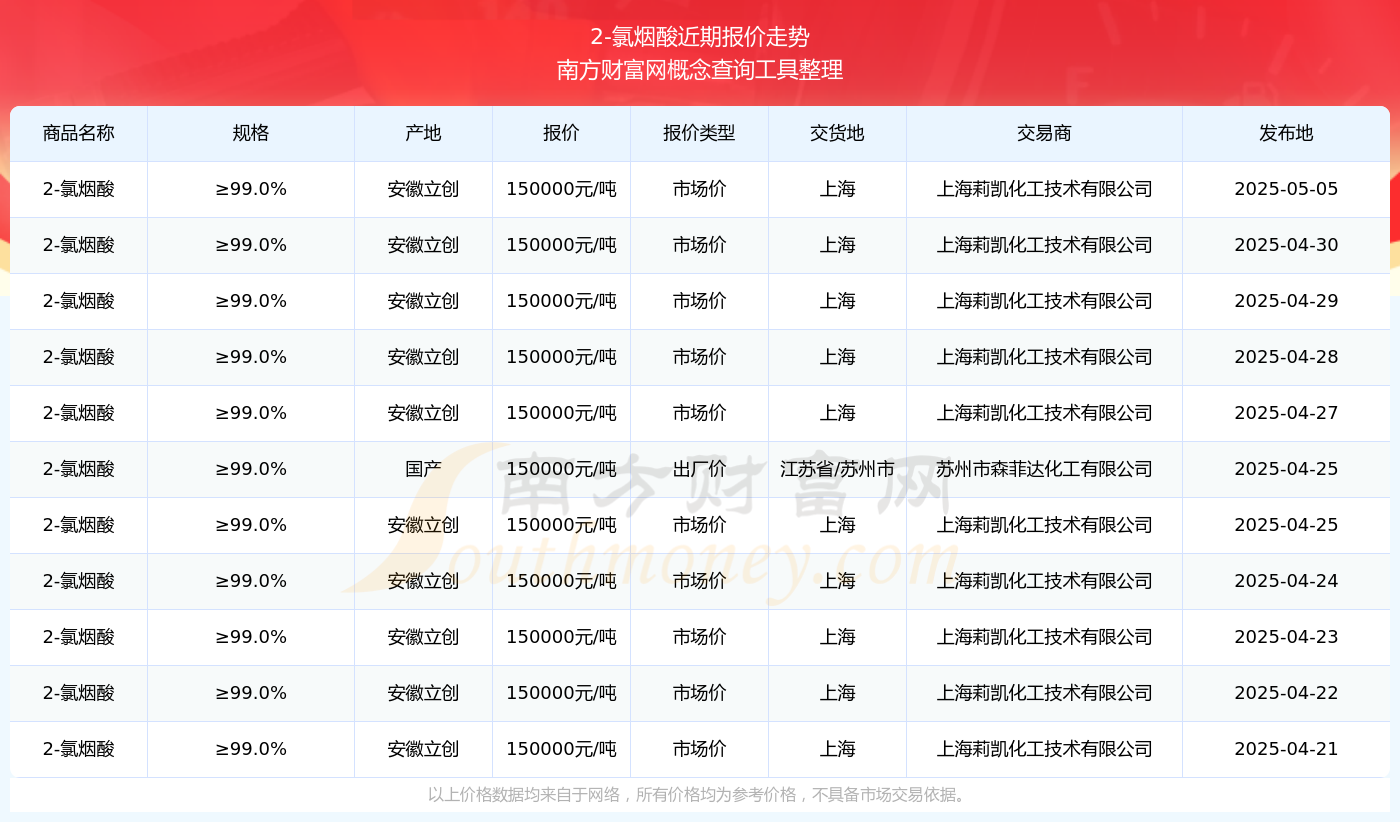Viewport: 1400px width, 822px height.
Task: Select the date 2025-04-29
Action: coord(1286,301)
